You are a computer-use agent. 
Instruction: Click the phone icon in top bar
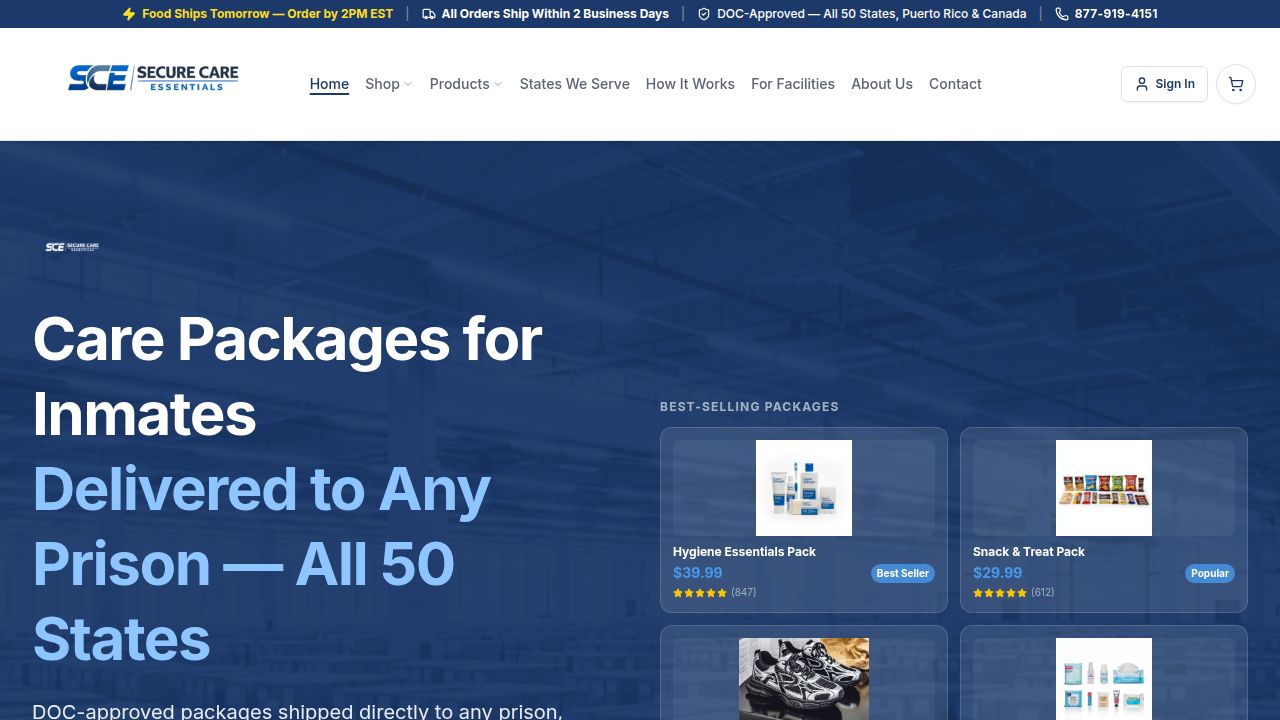coord(1062,14)
